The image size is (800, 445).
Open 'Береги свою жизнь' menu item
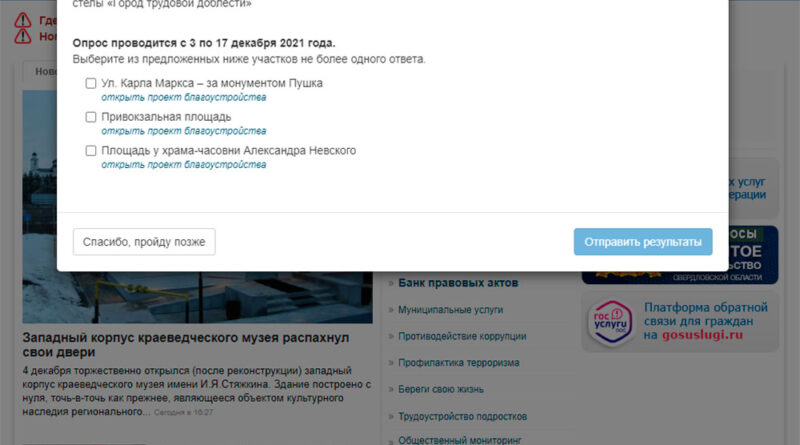tap(441, 389)
